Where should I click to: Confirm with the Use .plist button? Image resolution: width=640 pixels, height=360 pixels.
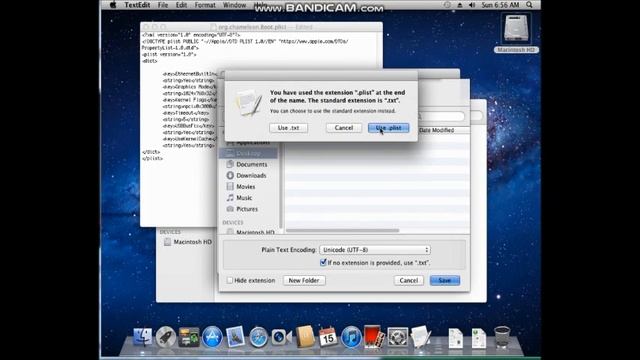tap(388, 128)
